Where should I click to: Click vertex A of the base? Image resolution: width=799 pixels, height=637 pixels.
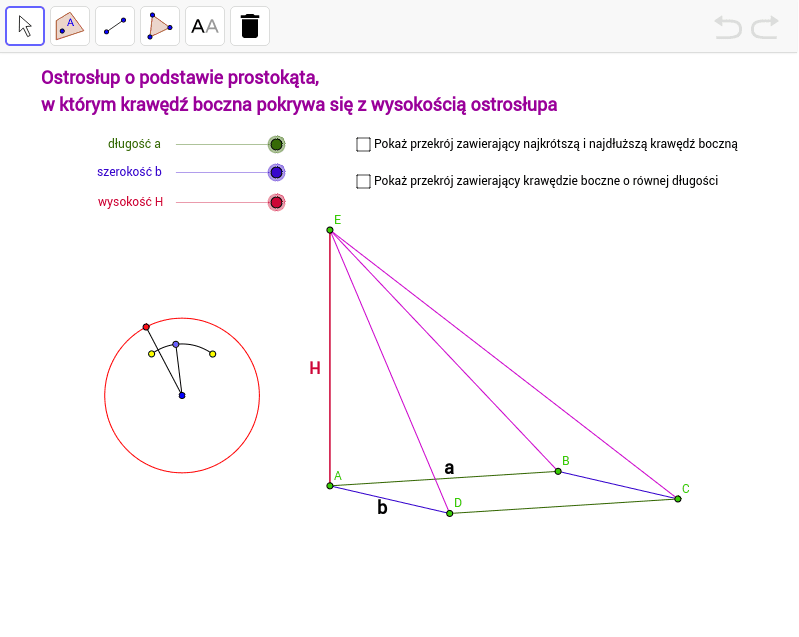(330, 486)
